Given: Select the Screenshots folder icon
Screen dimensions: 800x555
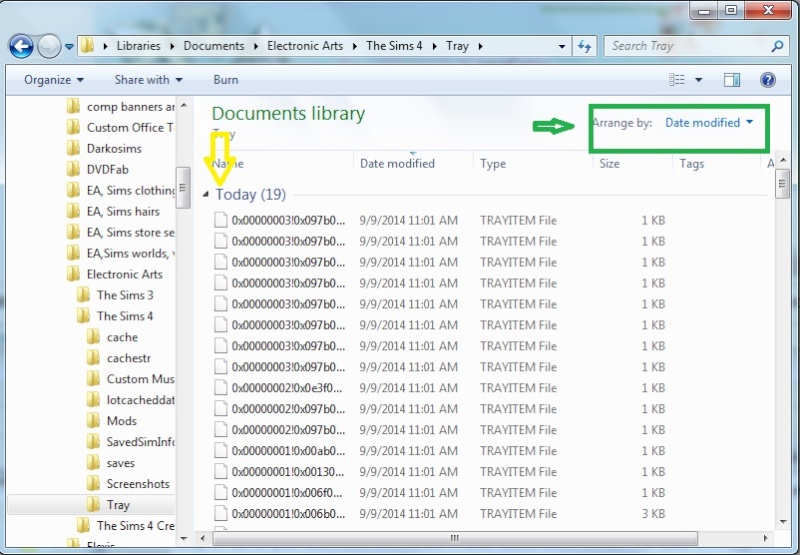Looking at the screenshot, I should (x=94, y=483).
